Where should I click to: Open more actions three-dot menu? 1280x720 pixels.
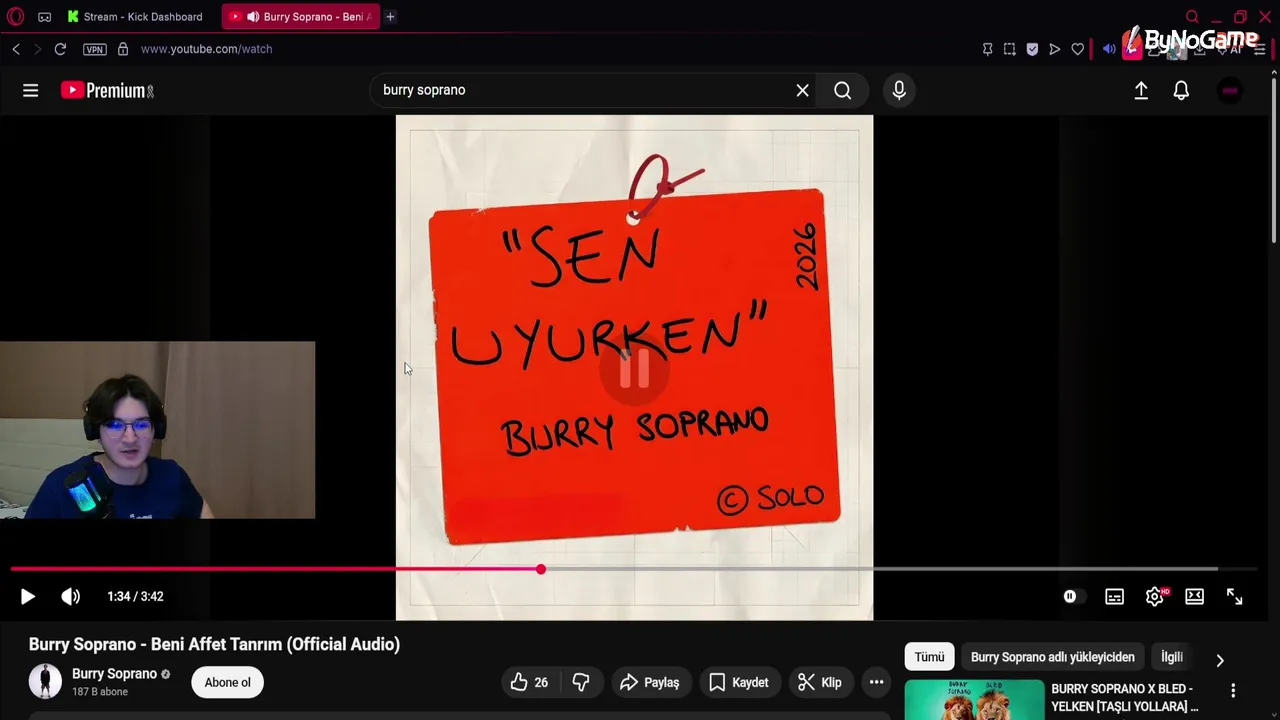(x=876, y=683)
